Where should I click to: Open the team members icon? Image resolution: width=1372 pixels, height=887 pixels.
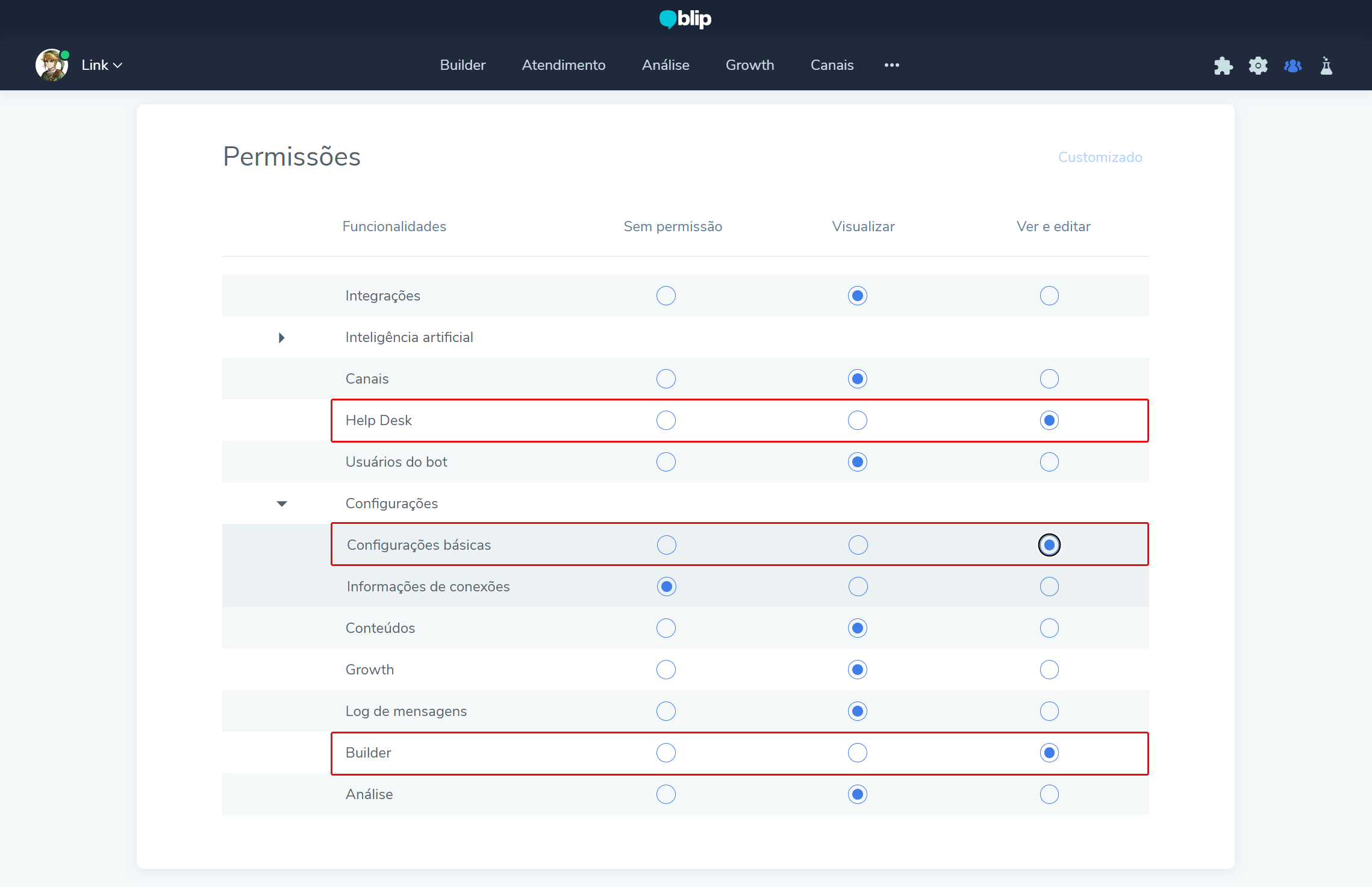coord(1292,66)
